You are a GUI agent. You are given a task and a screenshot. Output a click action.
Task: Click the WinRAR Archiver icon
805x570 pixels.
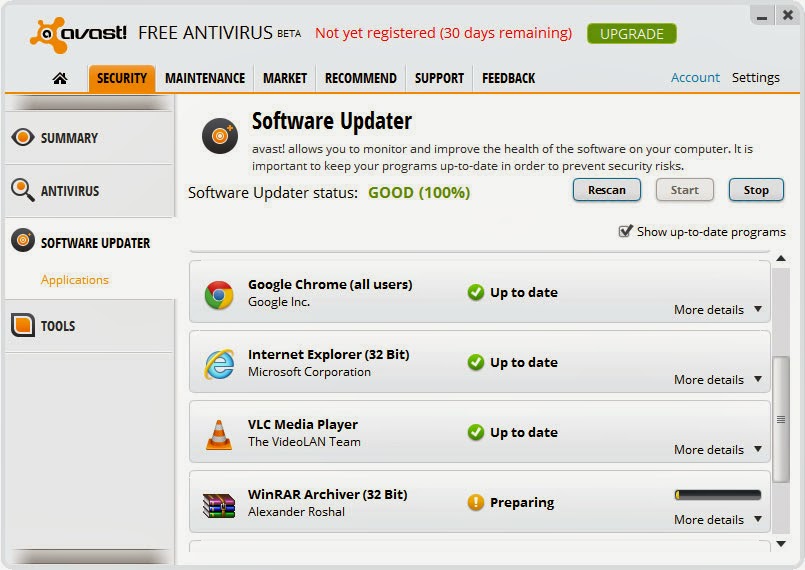tap(219, 505)
